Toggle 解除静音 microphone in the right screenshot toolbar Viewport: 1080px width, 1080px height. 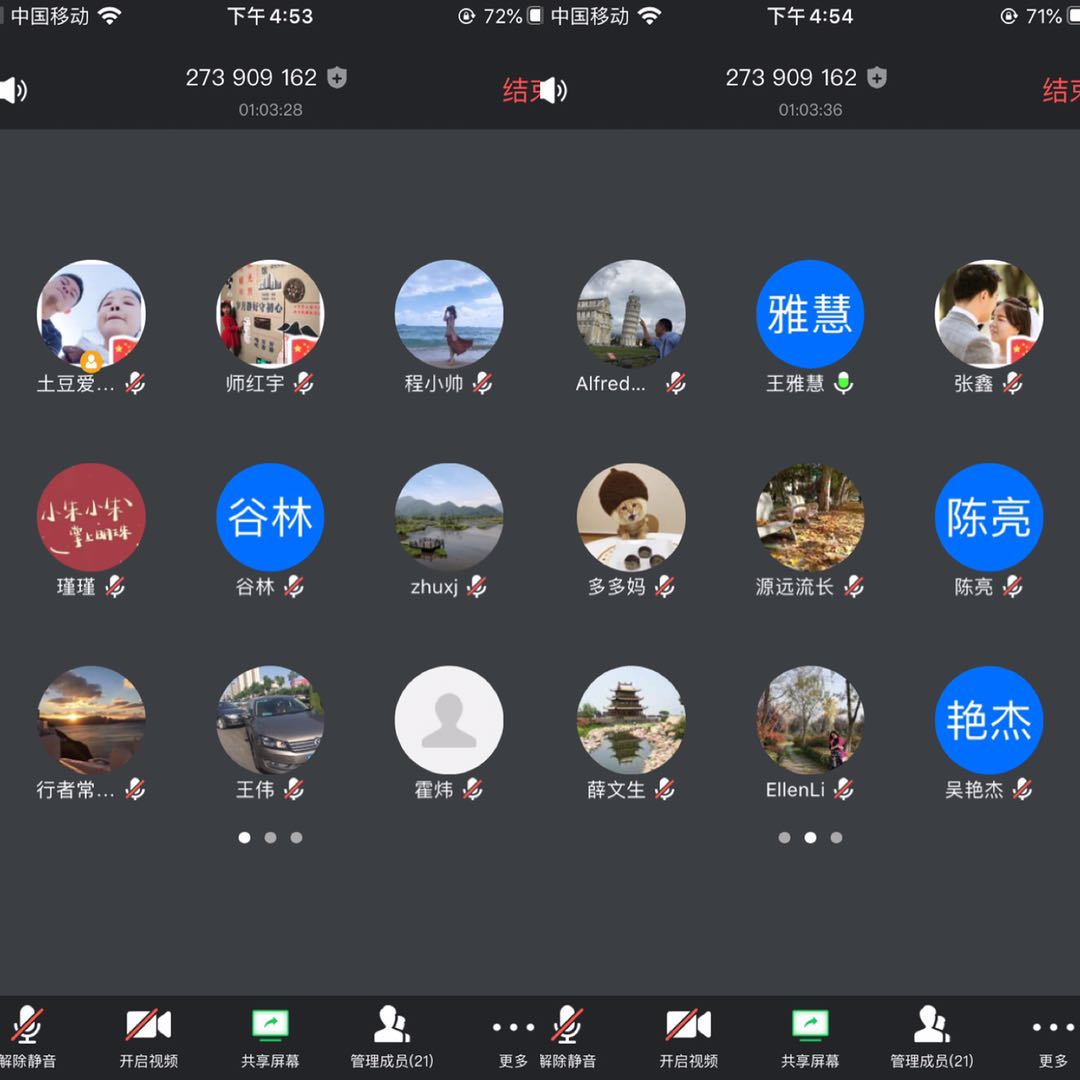coord(568,1036)
